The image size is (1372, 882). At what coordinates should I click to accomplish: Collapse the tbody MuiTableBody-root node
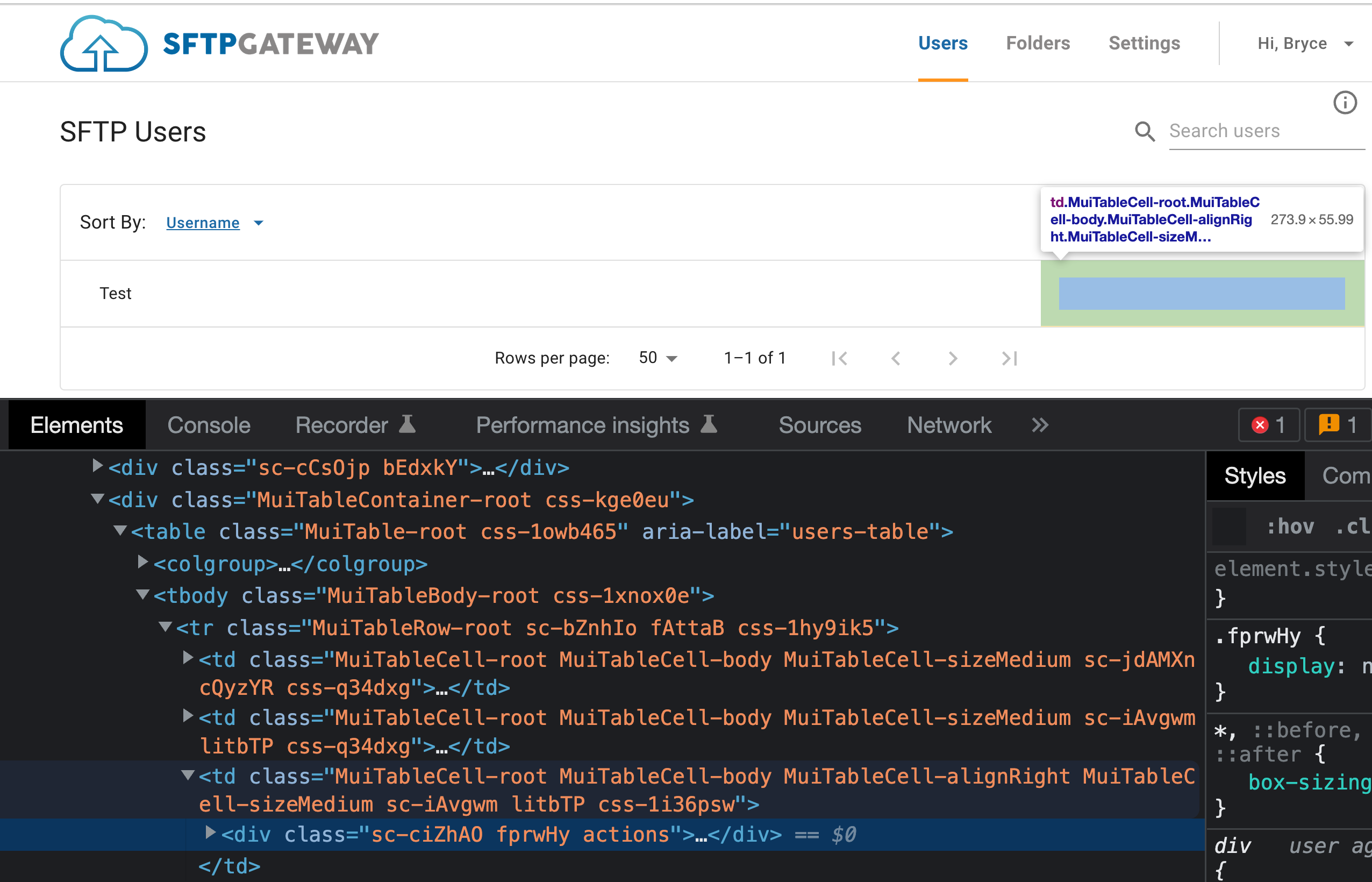[x=142, y=595]
